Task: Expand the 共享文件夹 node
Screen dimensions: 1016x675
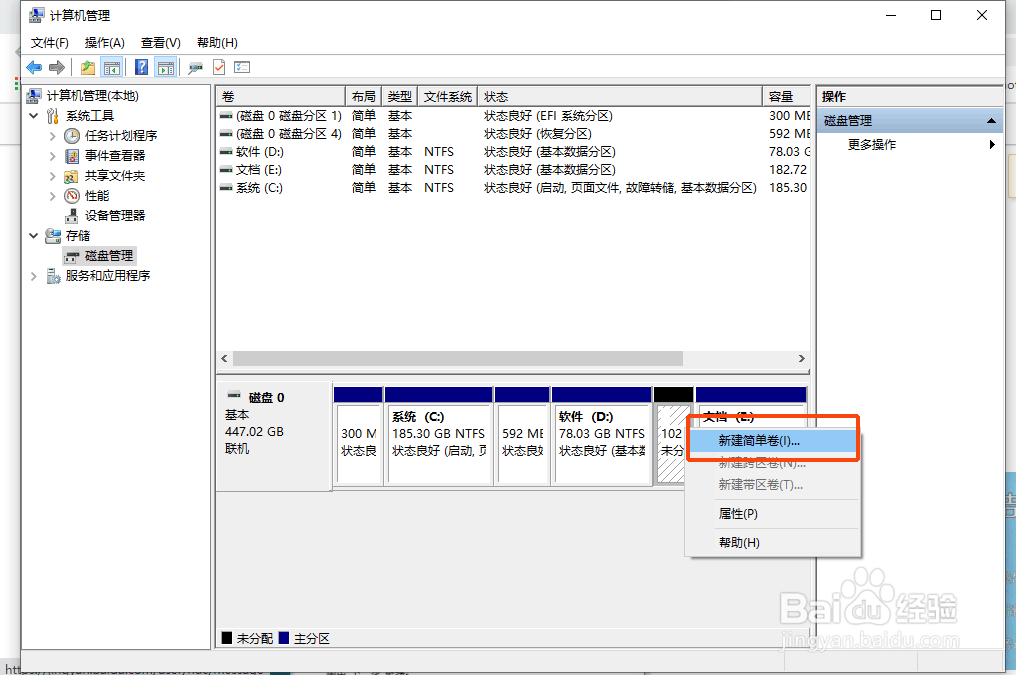Action: pos(52,176)
